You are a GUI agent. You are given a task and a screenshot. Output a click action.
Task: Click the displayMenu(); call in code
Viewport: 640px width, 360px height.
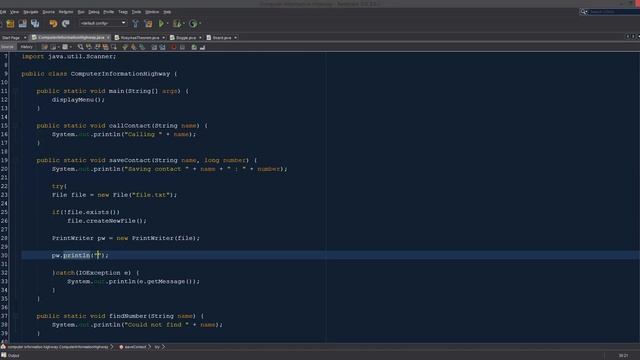coord(78,100)
